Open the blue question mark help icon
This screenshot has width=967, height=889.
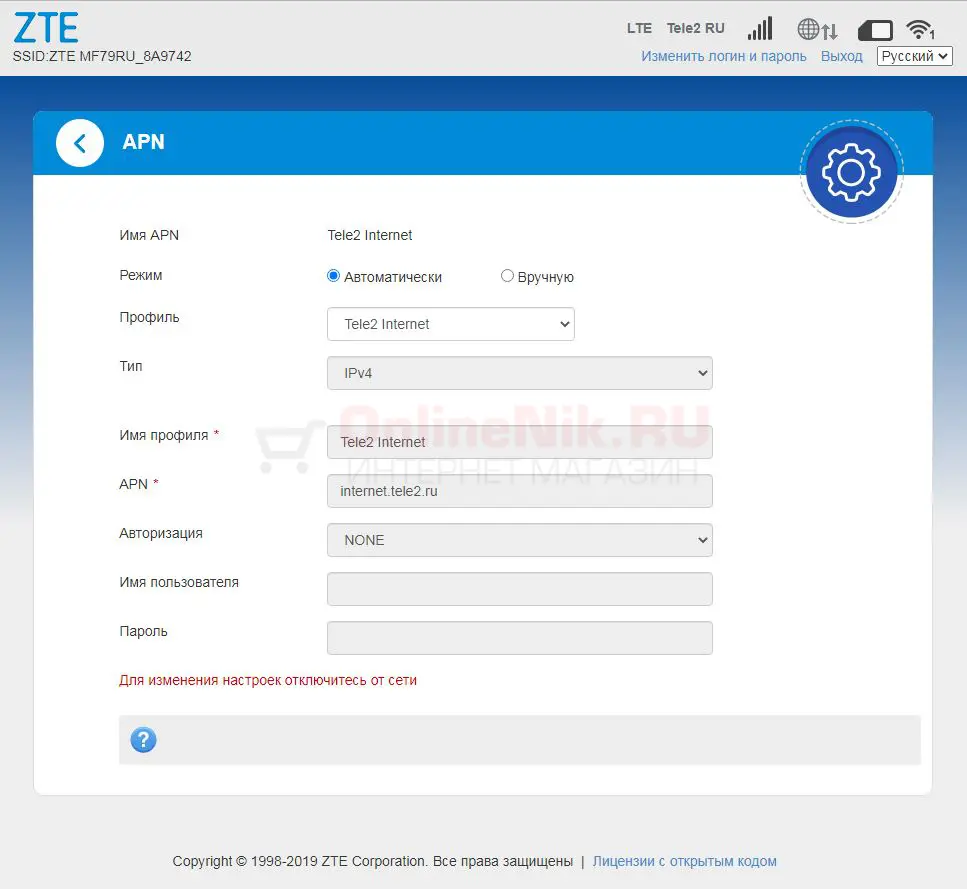click(143, 740)
